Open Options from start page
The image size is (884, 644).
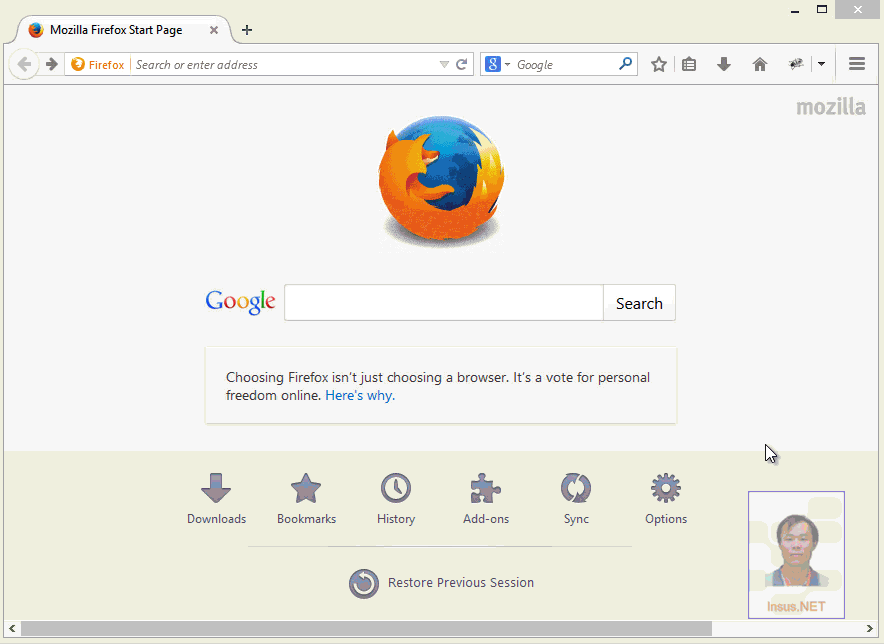[666, 499]
